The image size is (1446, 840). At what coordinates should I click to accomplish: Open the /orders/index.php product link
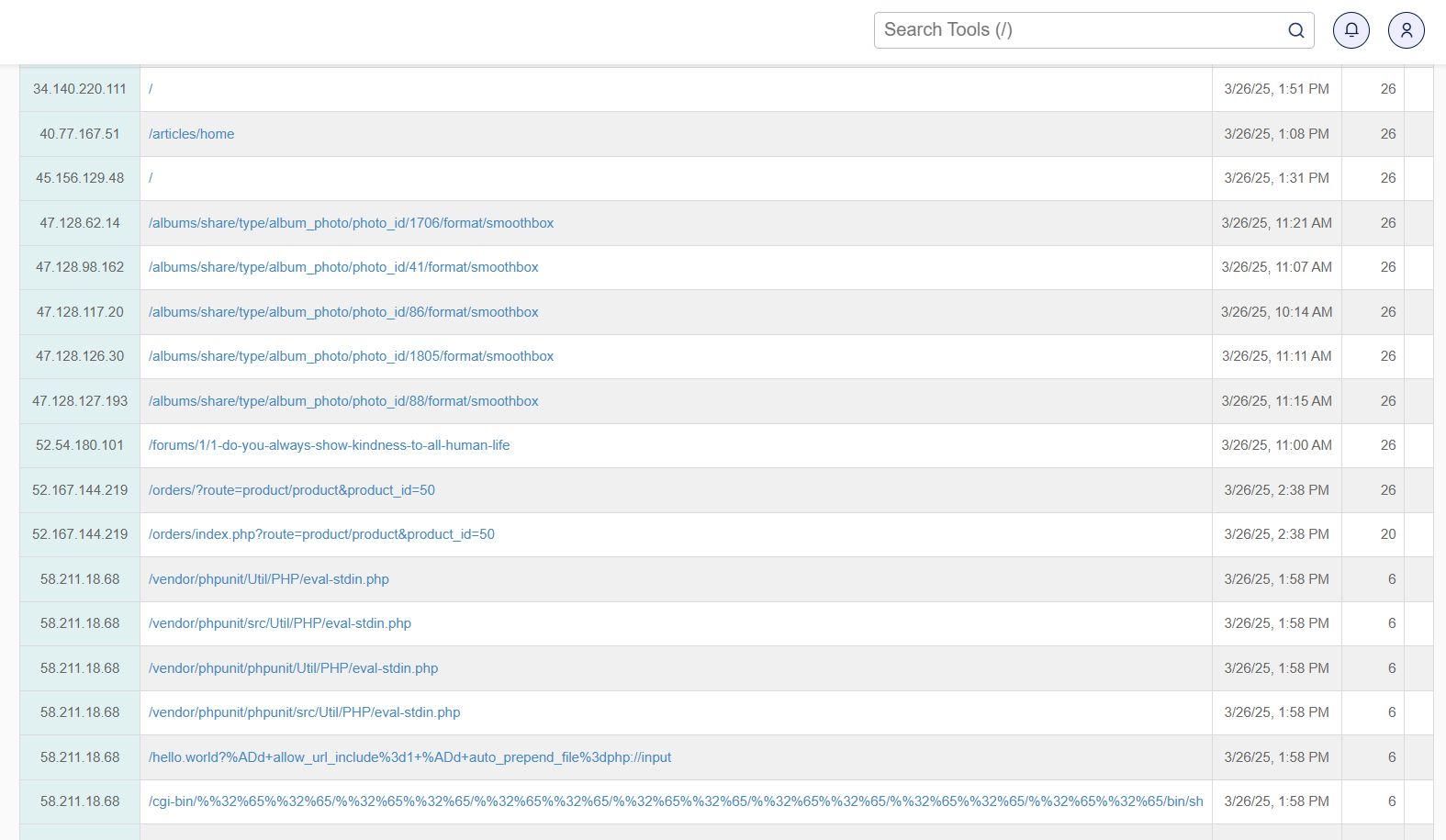tap(321, 534)
